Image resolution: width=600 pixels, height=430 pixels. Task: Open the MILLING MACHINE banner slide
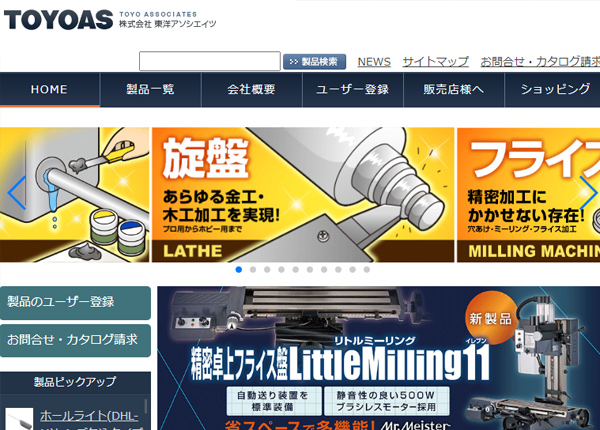click(x=528, y=195)
